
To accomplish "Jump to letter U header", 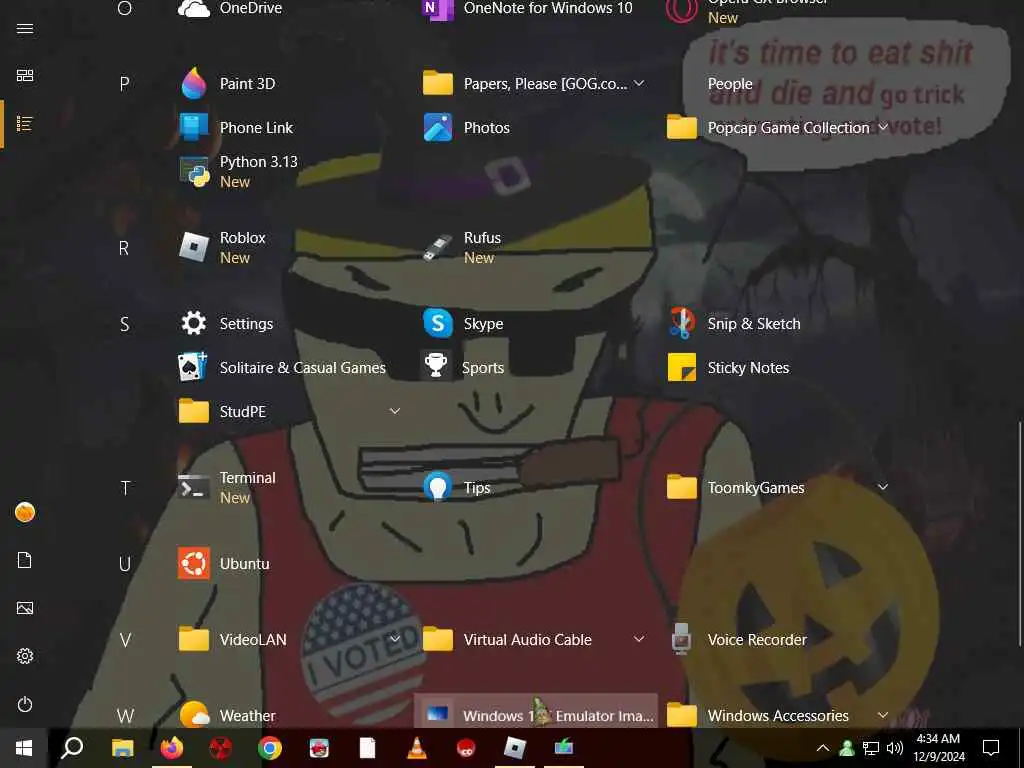I will [125, 564].
